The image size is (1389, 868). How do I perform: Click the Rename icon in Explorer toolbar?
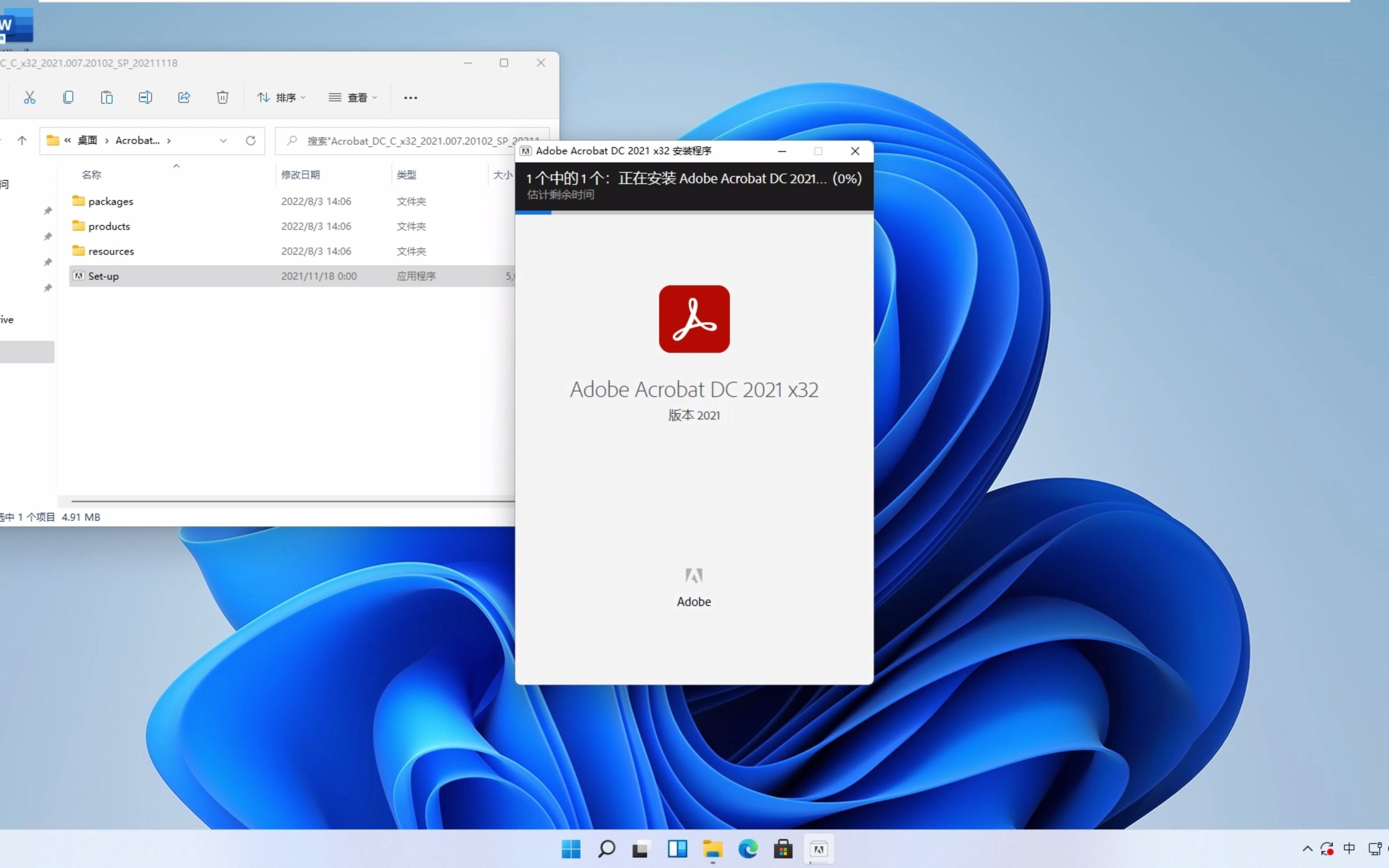145,98
